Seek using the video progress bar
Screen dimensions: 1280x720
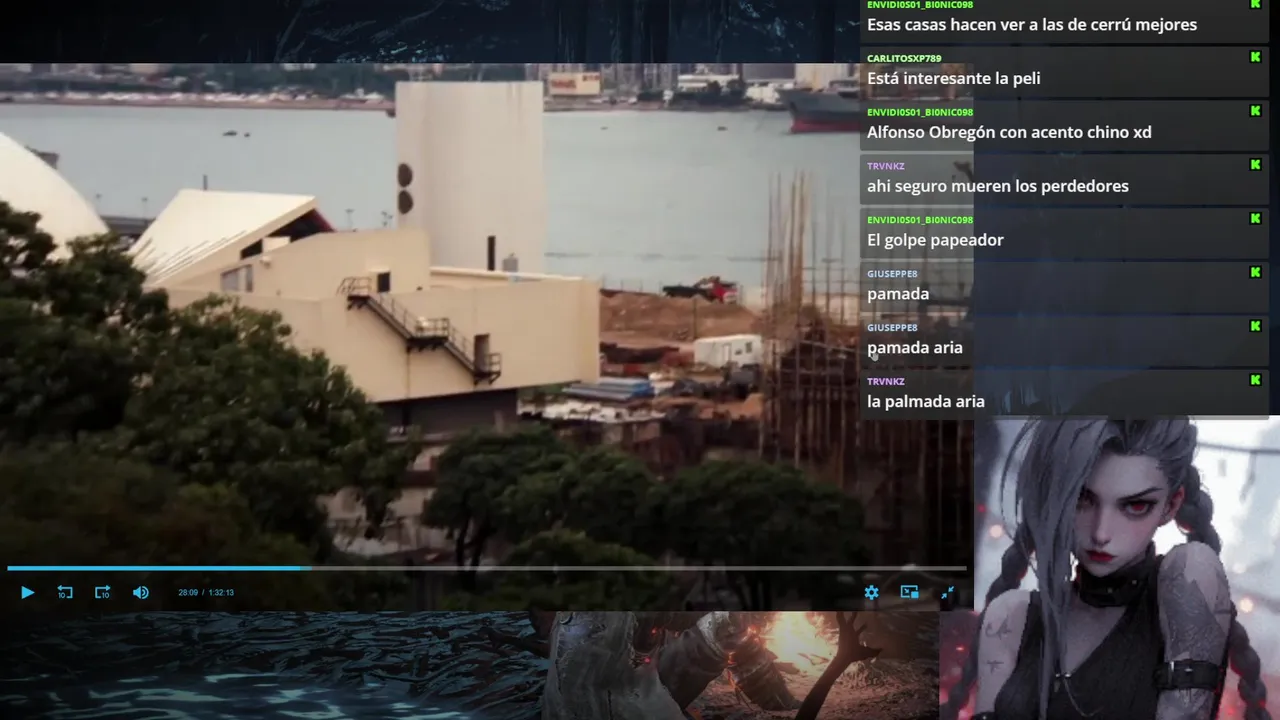pyautogui.click(x=487, y=568)
